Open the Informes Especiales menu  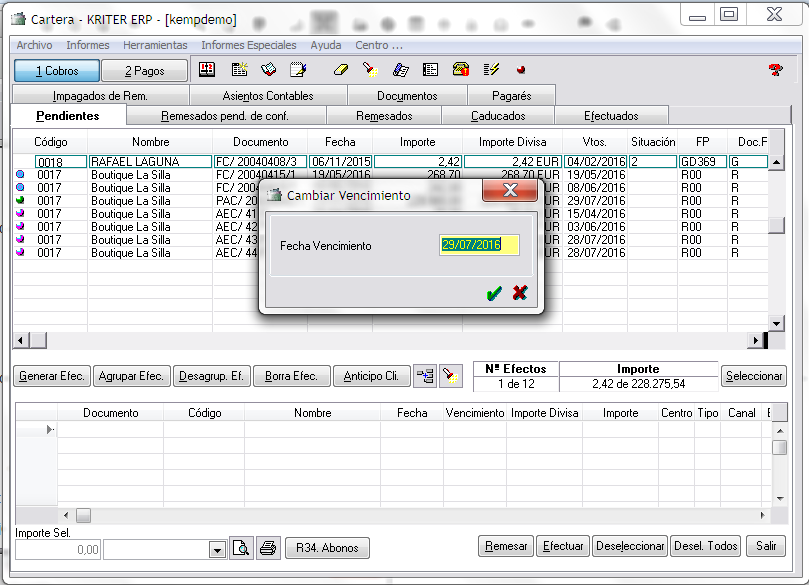[x=249, y=45]
